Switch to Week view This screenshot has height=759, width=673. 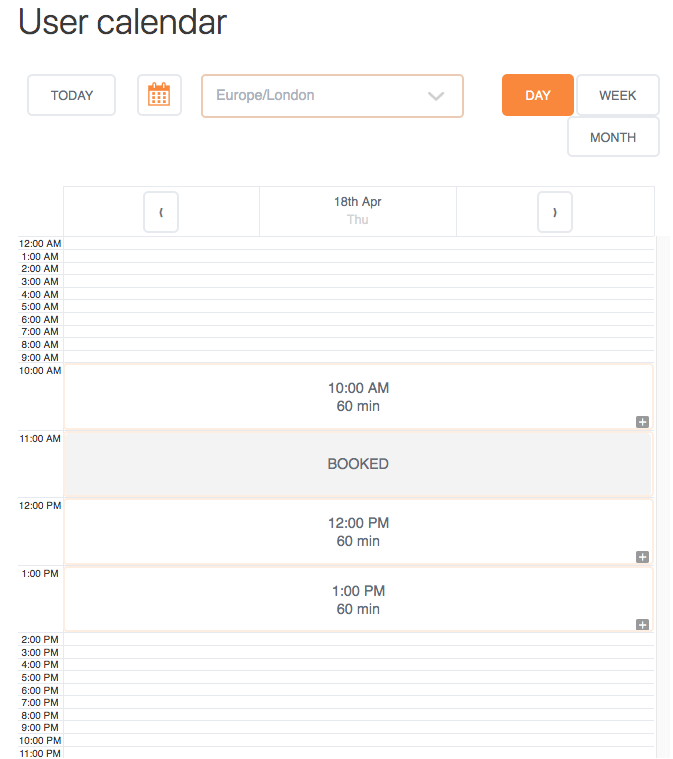click(617, 95)
